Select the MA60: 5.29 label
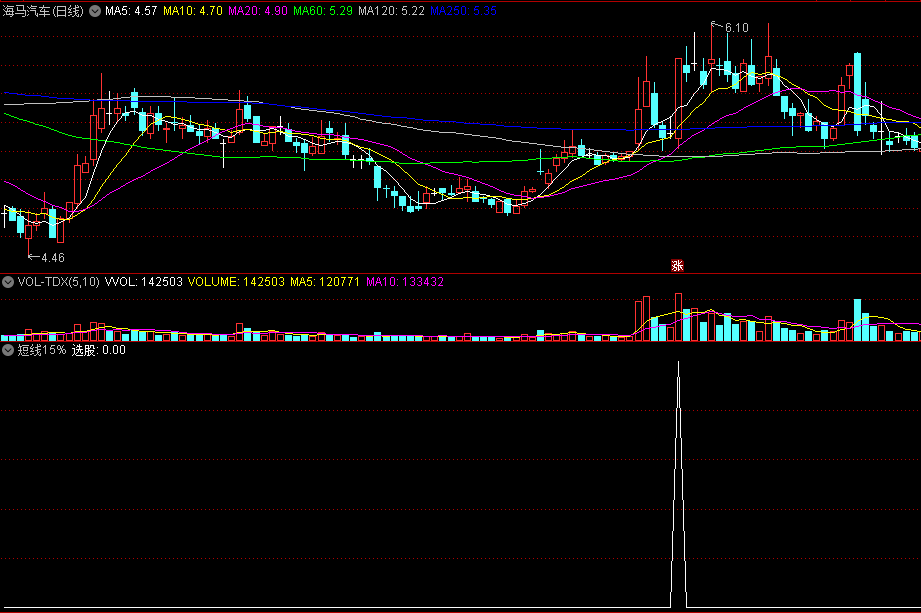 click(x=323, y=11)
